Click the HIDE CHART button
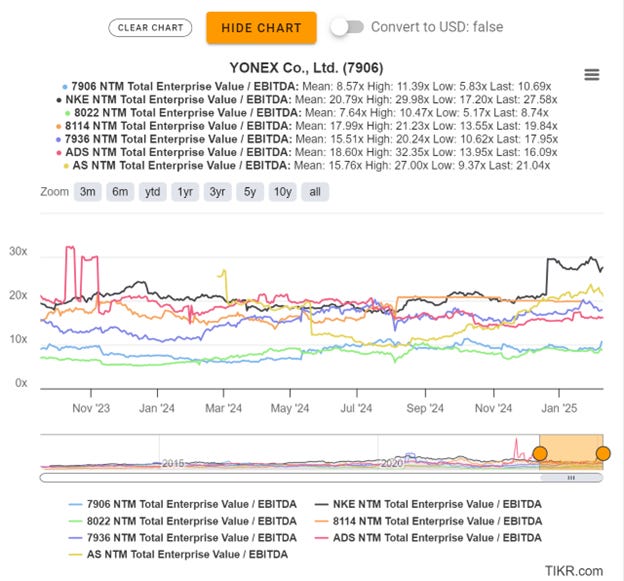624x581 pixels. point(261,28)
